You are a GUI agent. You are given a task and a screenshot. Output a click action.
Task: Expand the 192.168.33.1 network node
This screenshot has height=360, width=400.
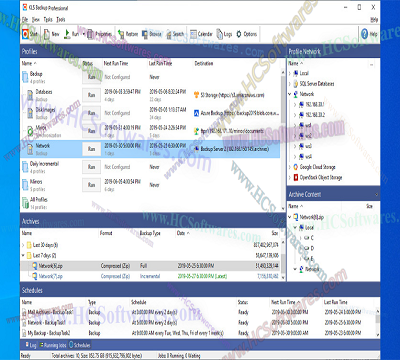[x=295, y=105]
